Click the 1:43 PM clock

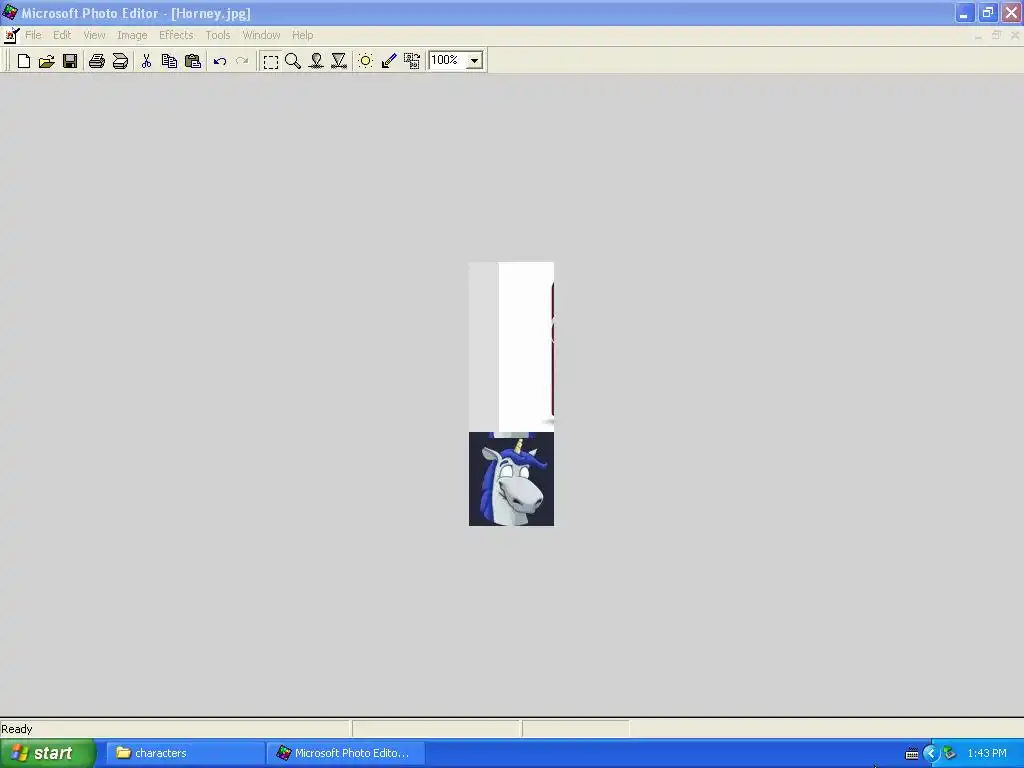coord(987,753)
